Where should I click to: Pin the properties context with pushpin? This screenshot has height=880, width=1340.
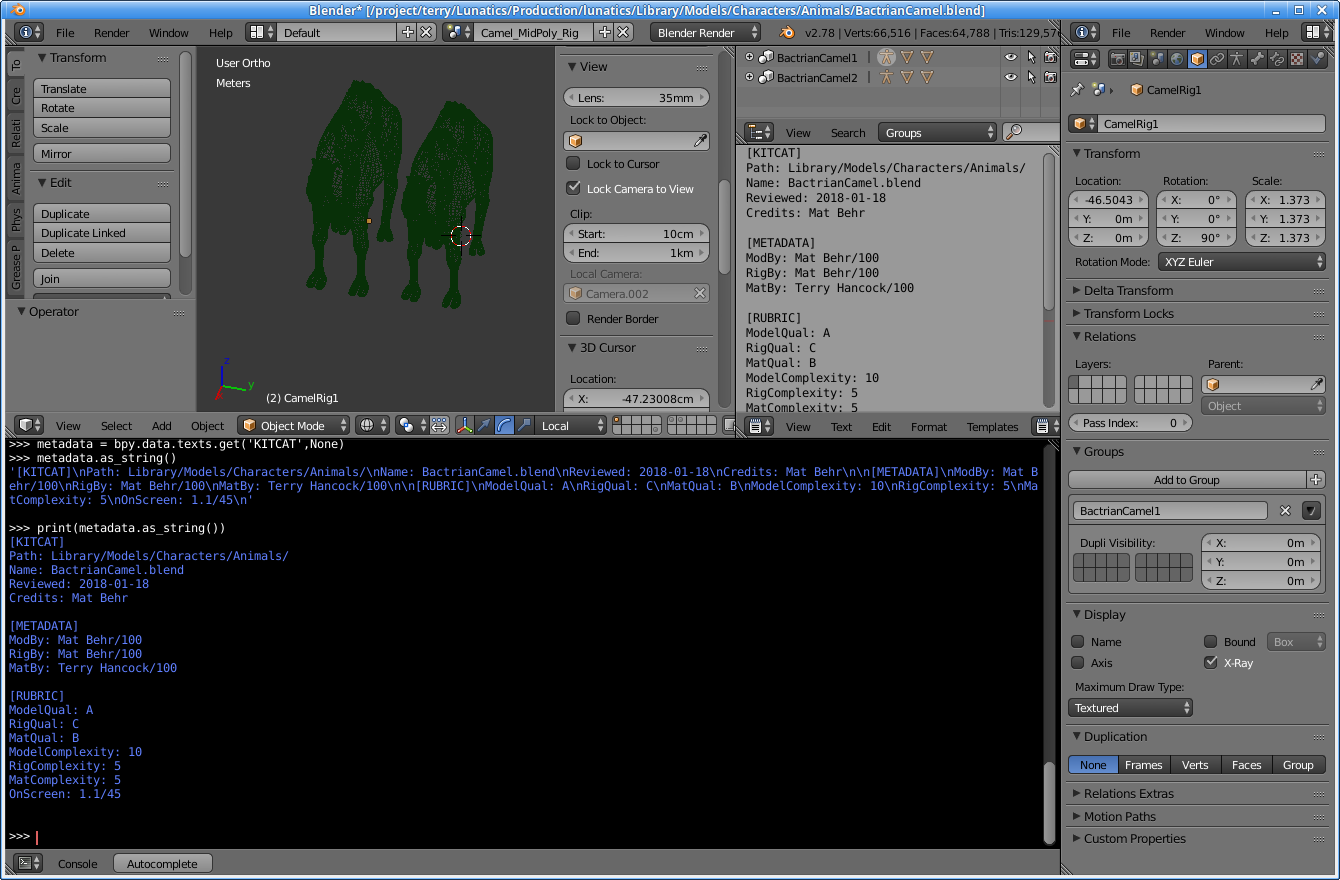click(x=1077, y=89)
